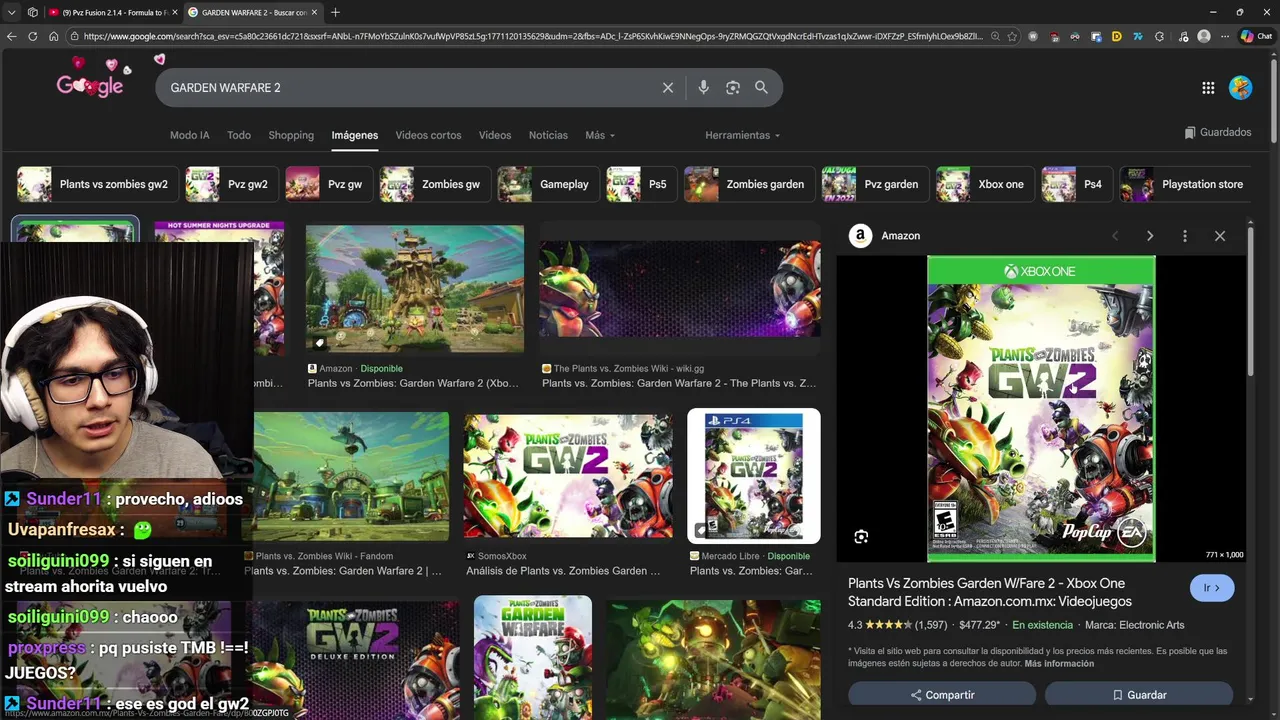The height and width of the screenshot is (720, 1280).
Task: Go to the browser home page icon
Action: pyautogui.click(x=53, y=36)
